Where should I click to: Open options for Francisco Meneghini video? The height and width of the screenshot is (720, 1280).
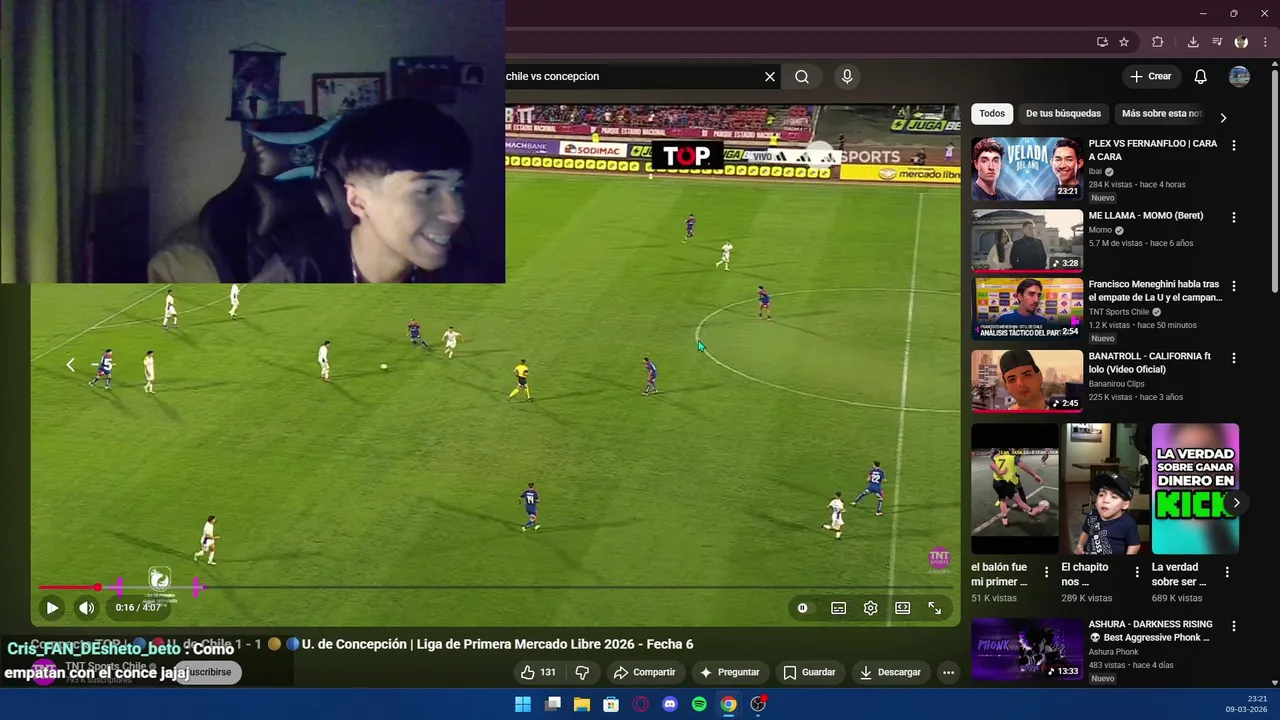(x=1233, y=286)
